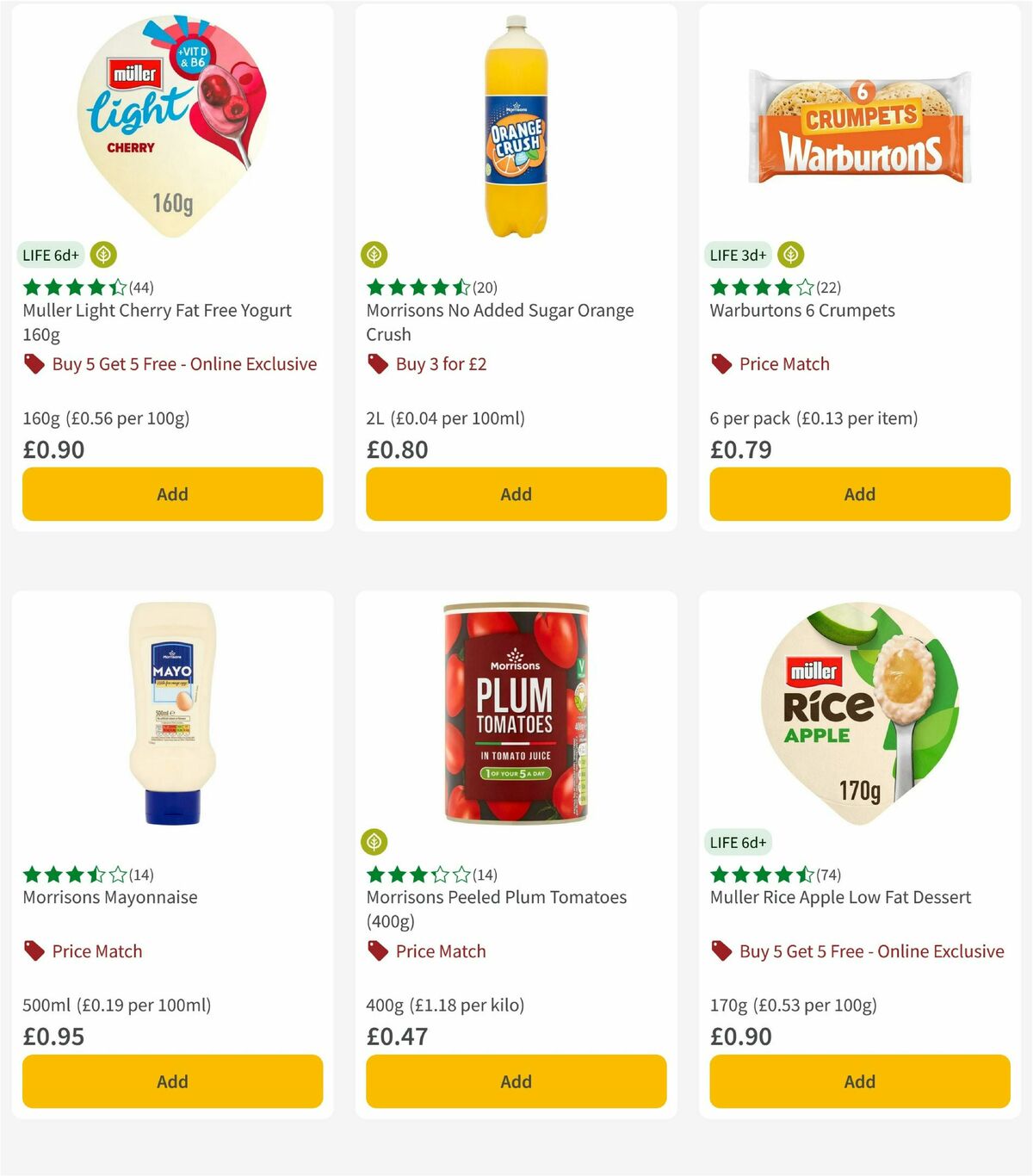Click the red tag icon beside Buy 3 for £2
The height and width of the screenshot is (1176, 1033).
(x=376, y=364)
